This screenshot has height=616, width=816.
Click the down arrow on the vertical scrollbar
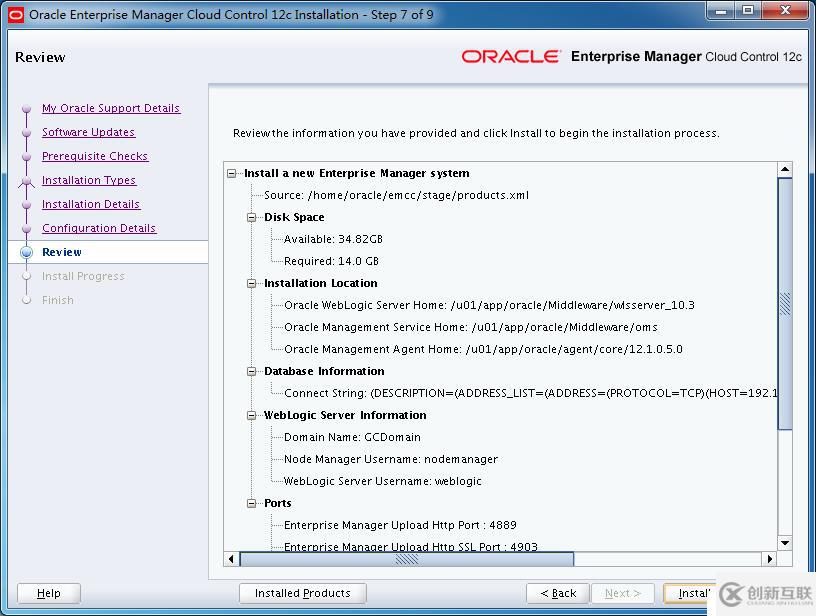(x=785, y=543)
